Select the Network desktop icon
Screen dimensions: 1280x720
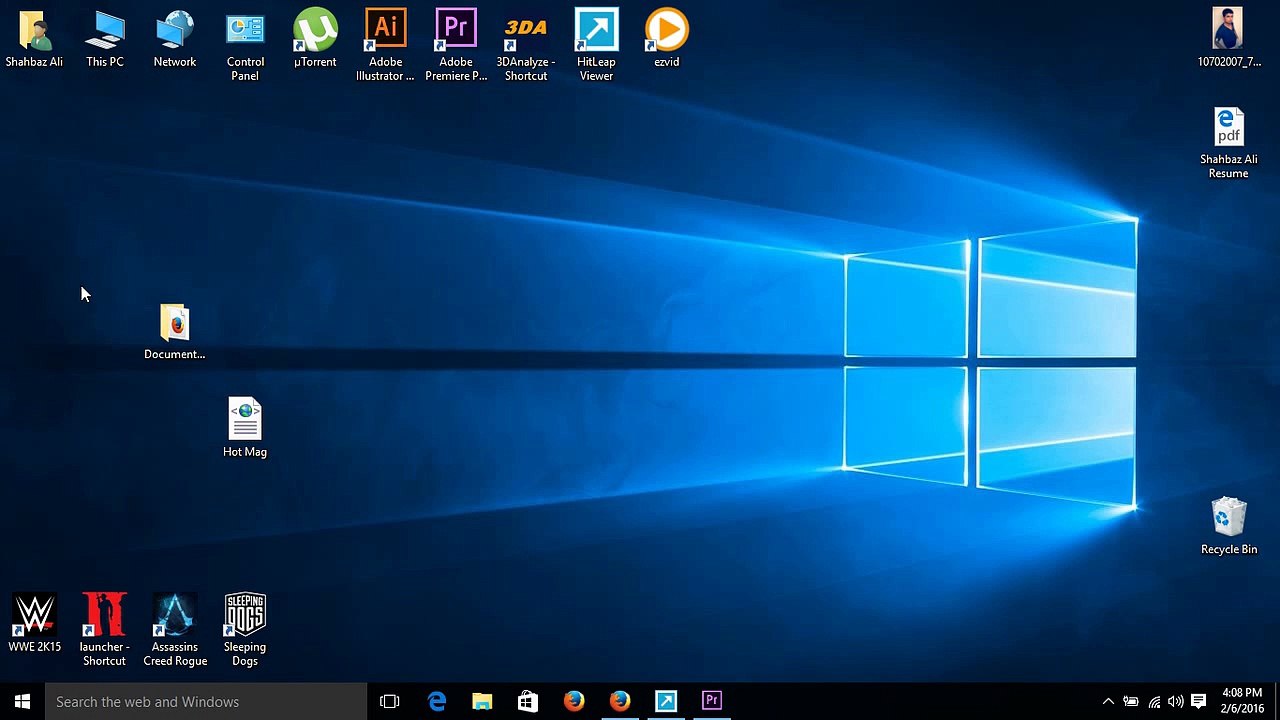175,39
